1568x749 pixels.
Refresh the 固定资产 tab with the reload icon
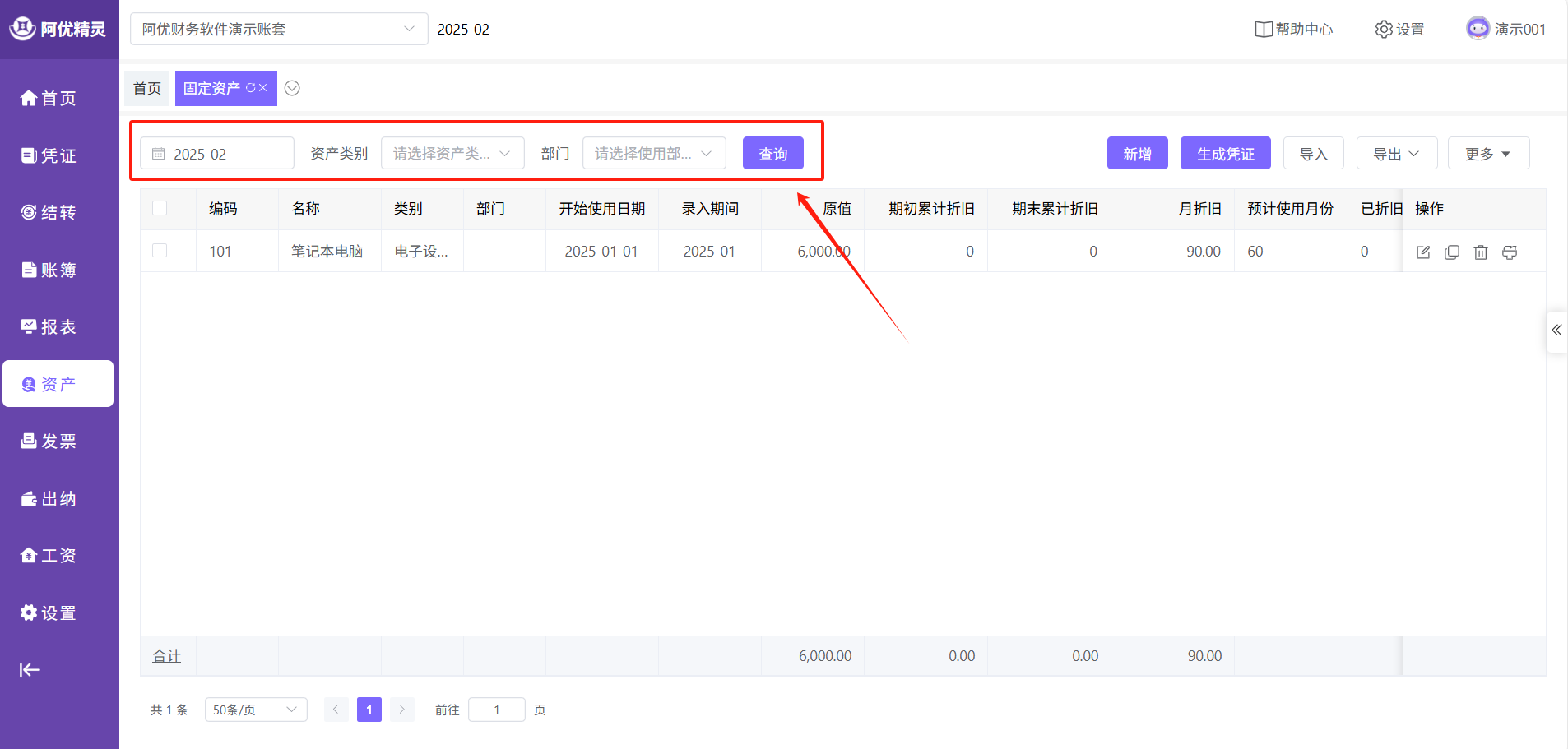coord(251,88)
